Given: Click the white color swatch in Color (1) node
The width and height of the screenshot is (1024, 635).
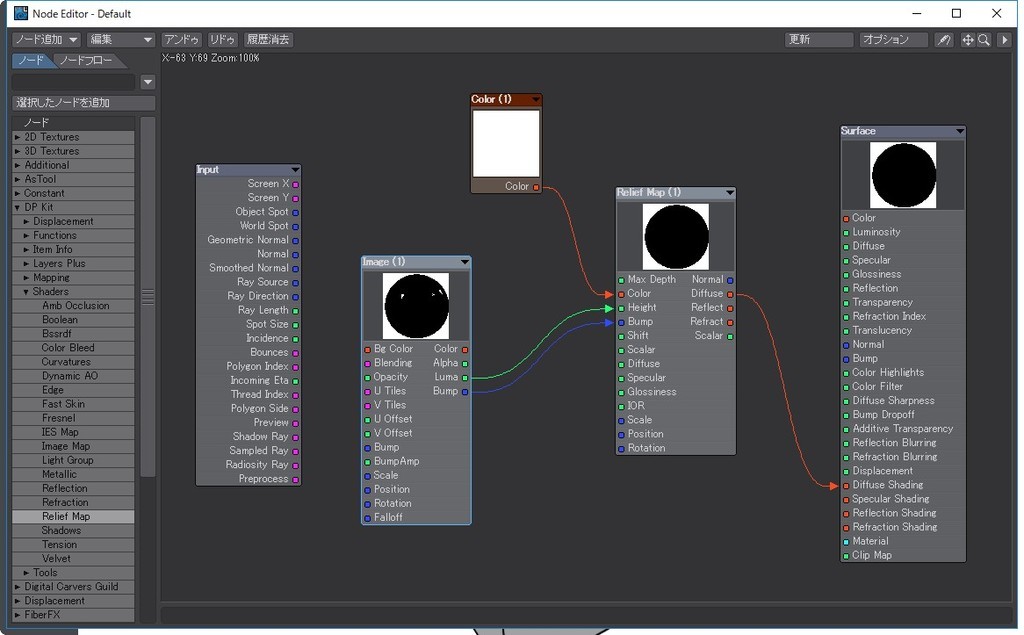Looking at the screenshot, I should click(x=506, y=143).
